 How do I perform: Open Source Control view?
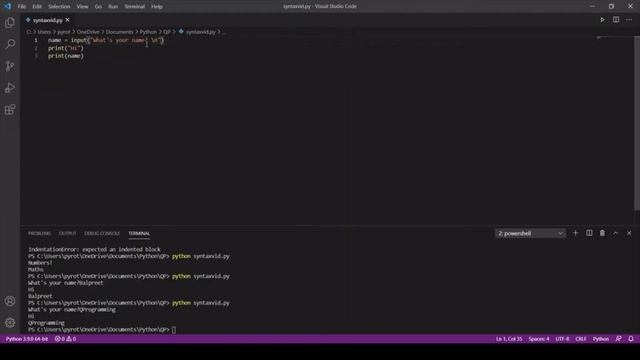tap(10, 66)
